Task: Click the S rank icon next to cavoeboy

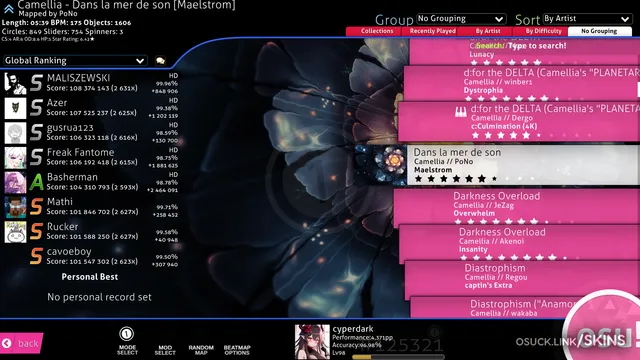Action: [x=36, y=257]
